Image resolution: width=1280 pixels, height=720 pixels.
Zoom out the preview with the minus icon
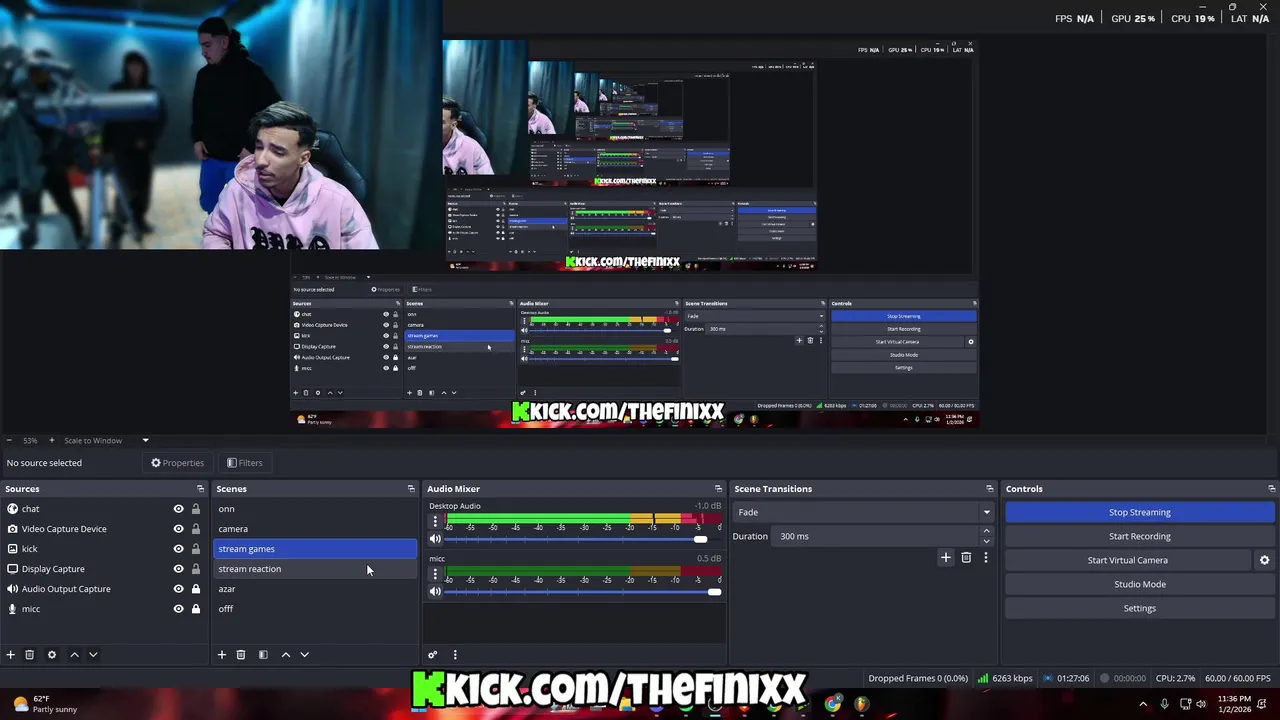click(x=9, y=440)
